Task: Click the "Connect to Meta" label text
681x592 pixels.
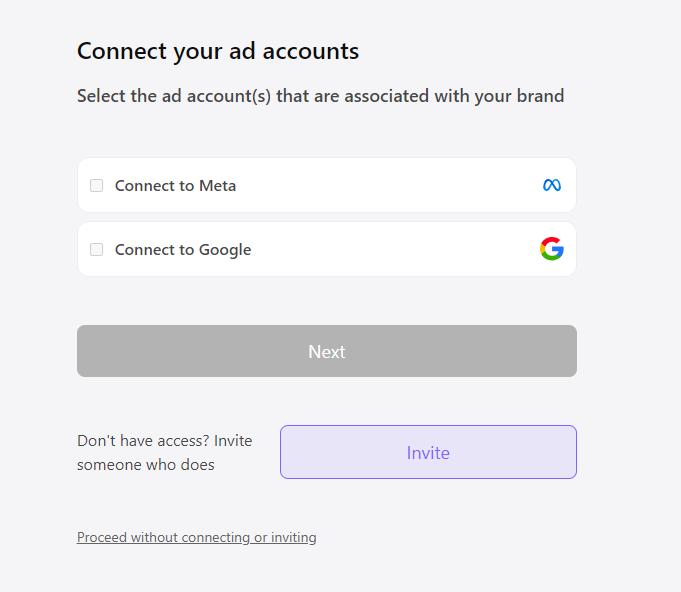Action: click(175, 185)
